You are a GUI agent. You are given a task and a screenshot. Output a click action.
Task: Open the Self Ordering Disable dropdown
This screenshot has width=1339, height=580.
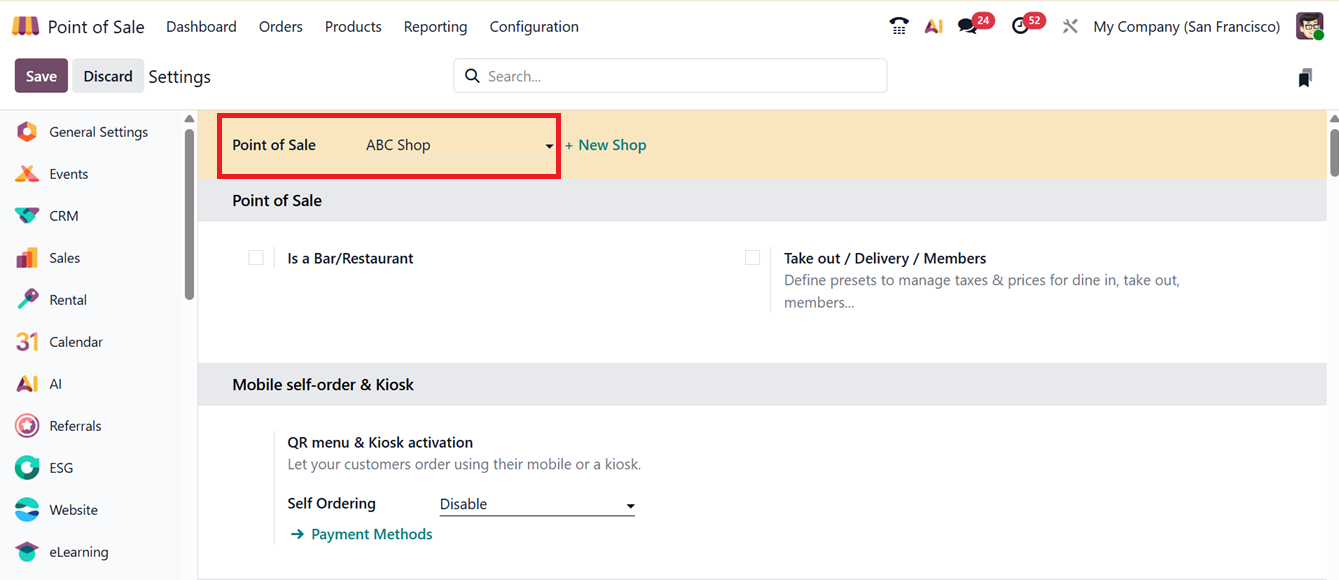[537, 505]
